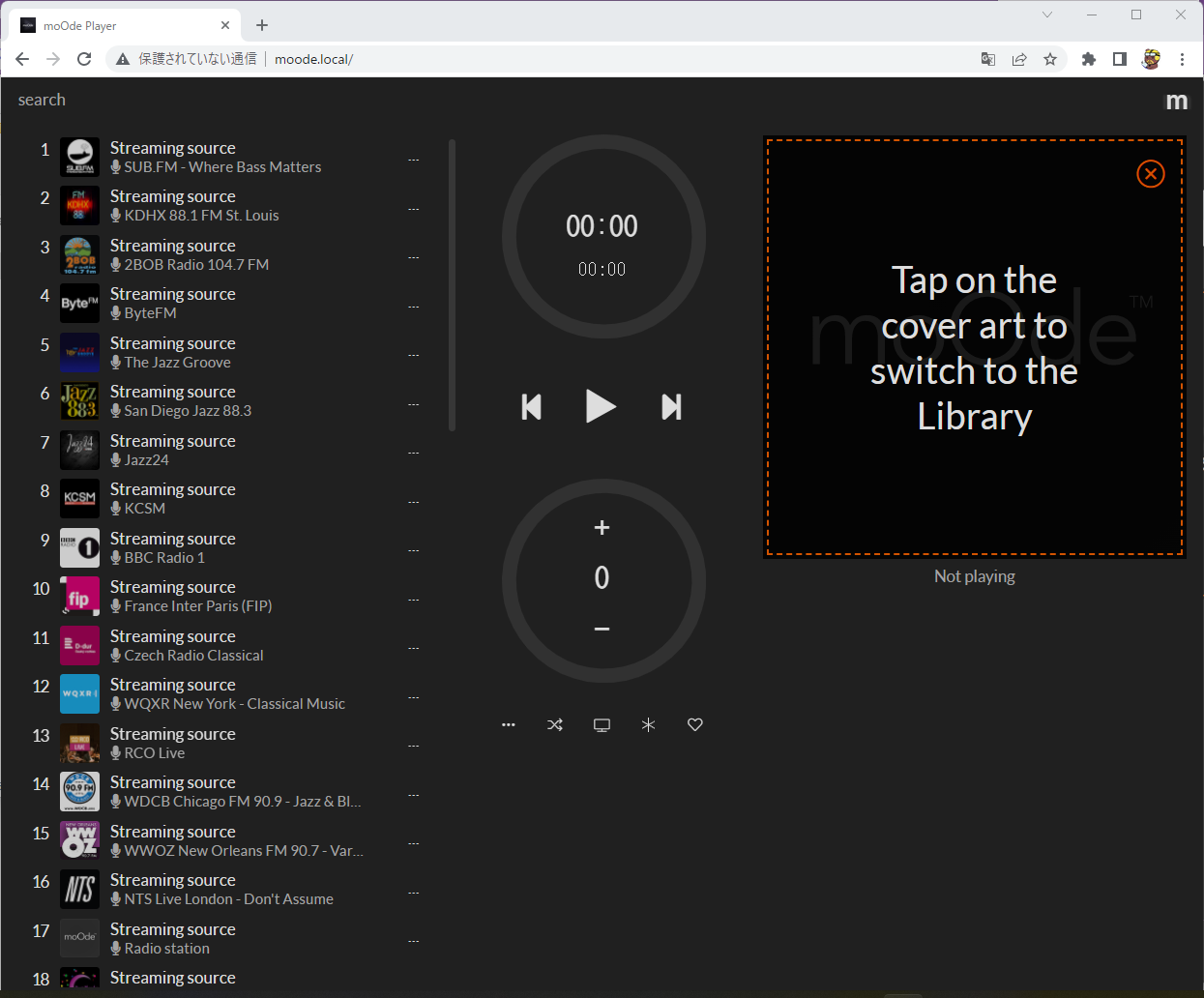Click the San Diego Jazz 88.3 logo
Image resolution: width=1204 pixels, height=998 pixels.
click(x=79, y=401)
